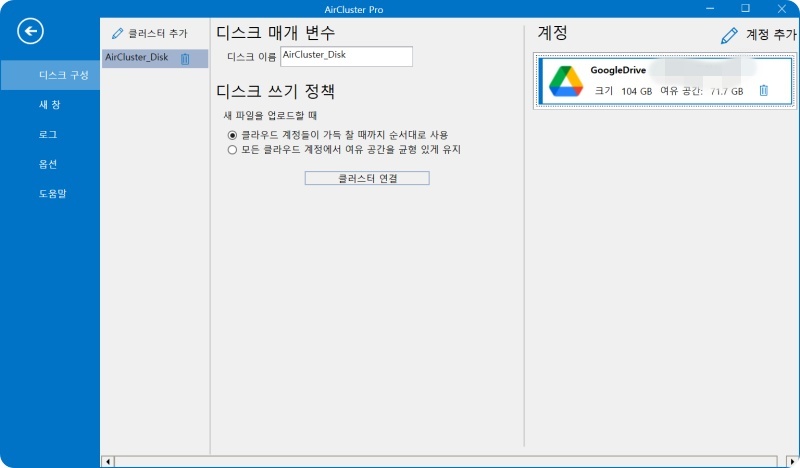Select '순서대로 사용' write policy radio
This screenshot has height=468, width=800.
point(232,135)
